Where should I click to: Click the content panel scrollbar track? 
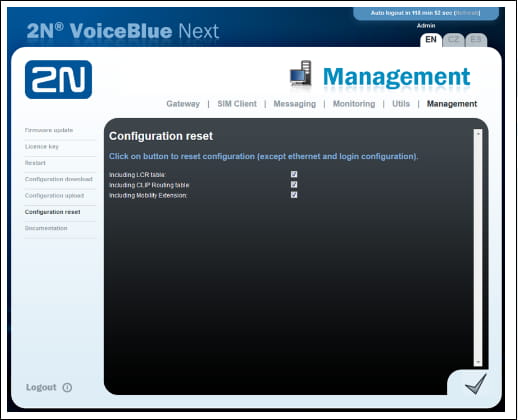tap(478, 247)
